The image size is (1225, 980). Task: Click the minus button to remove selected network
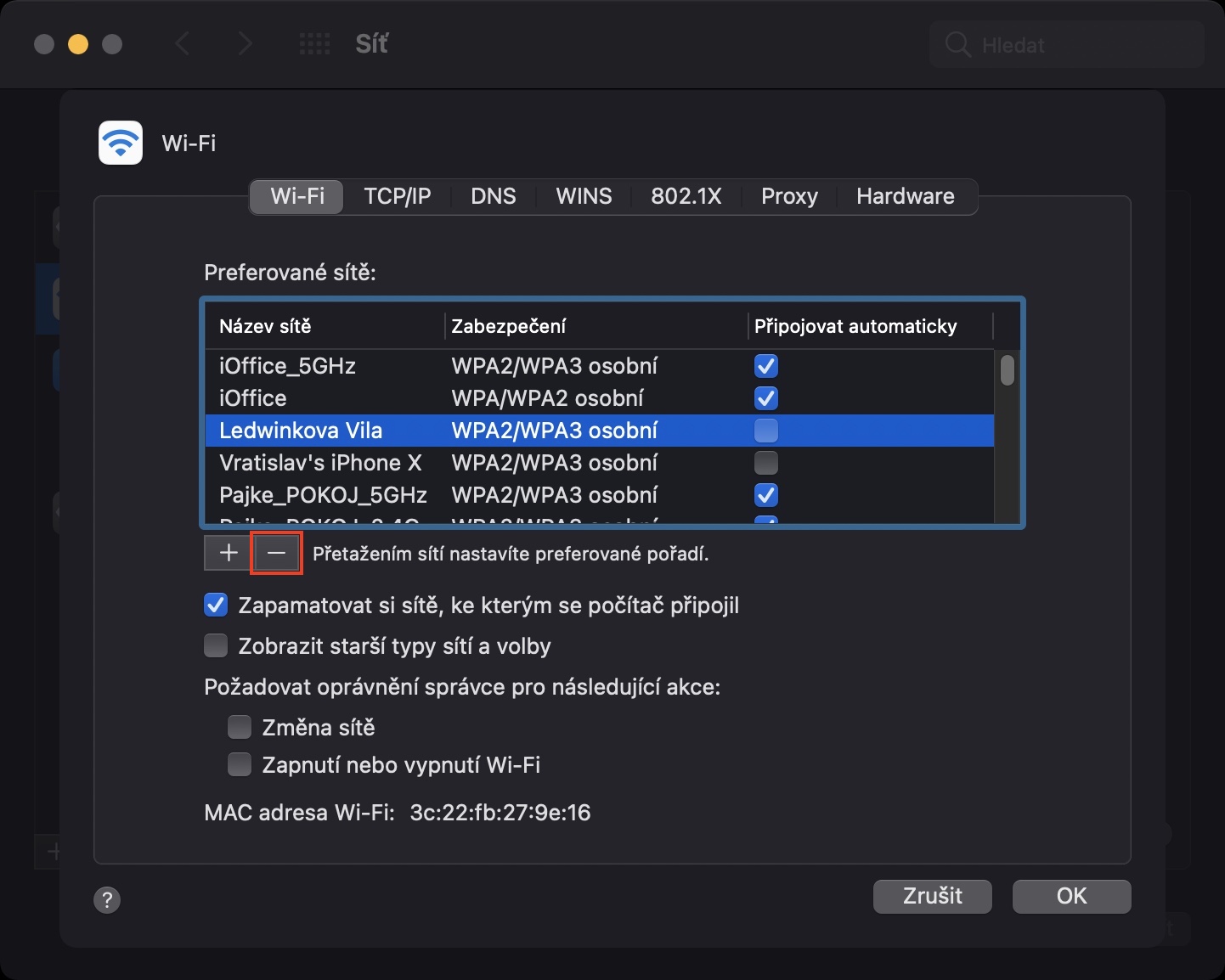(x=276, y=553)
